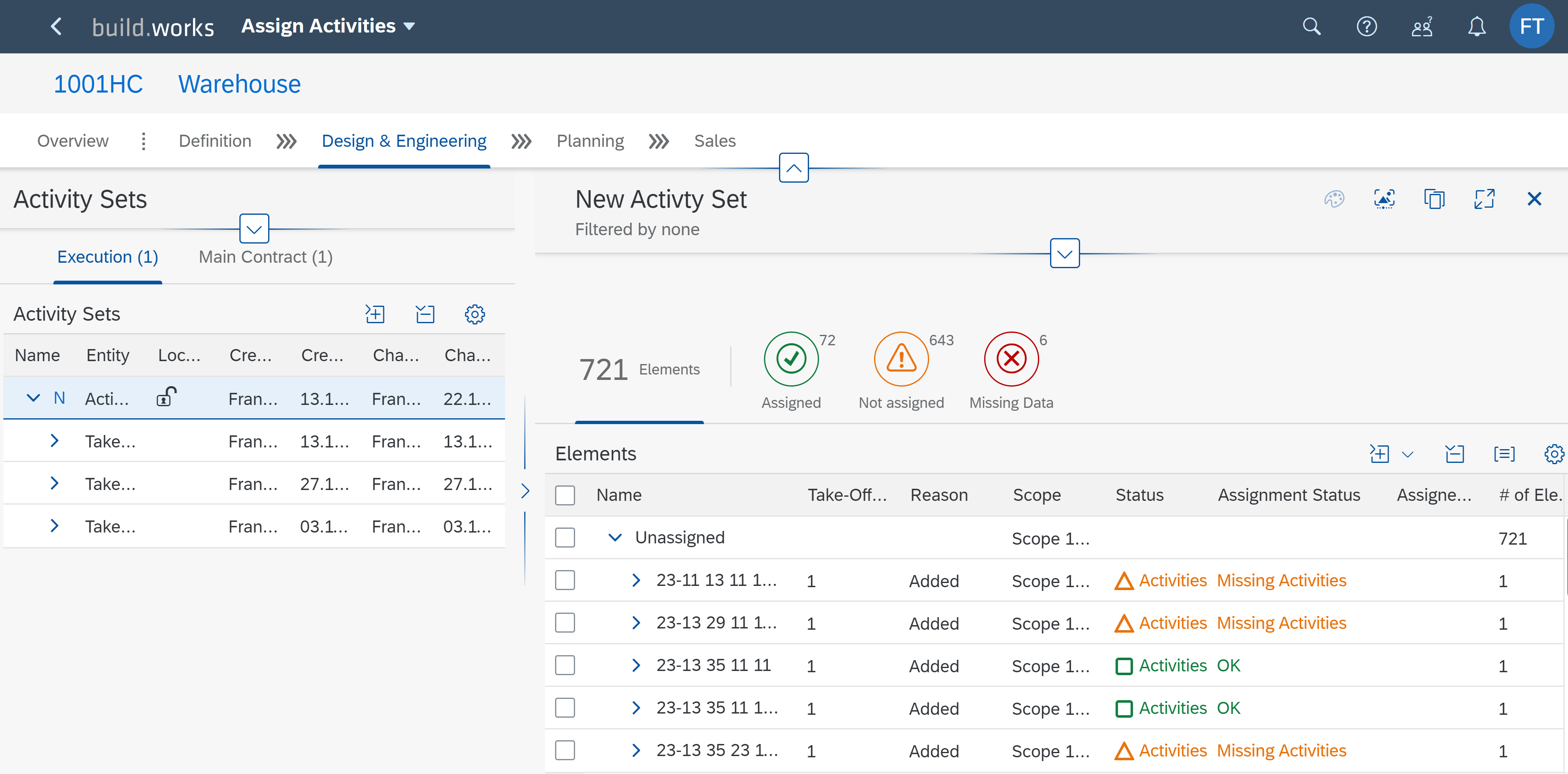Switch to the Overview tab
This screenshot has width=1568, height=774.
(x=73, y=141)
